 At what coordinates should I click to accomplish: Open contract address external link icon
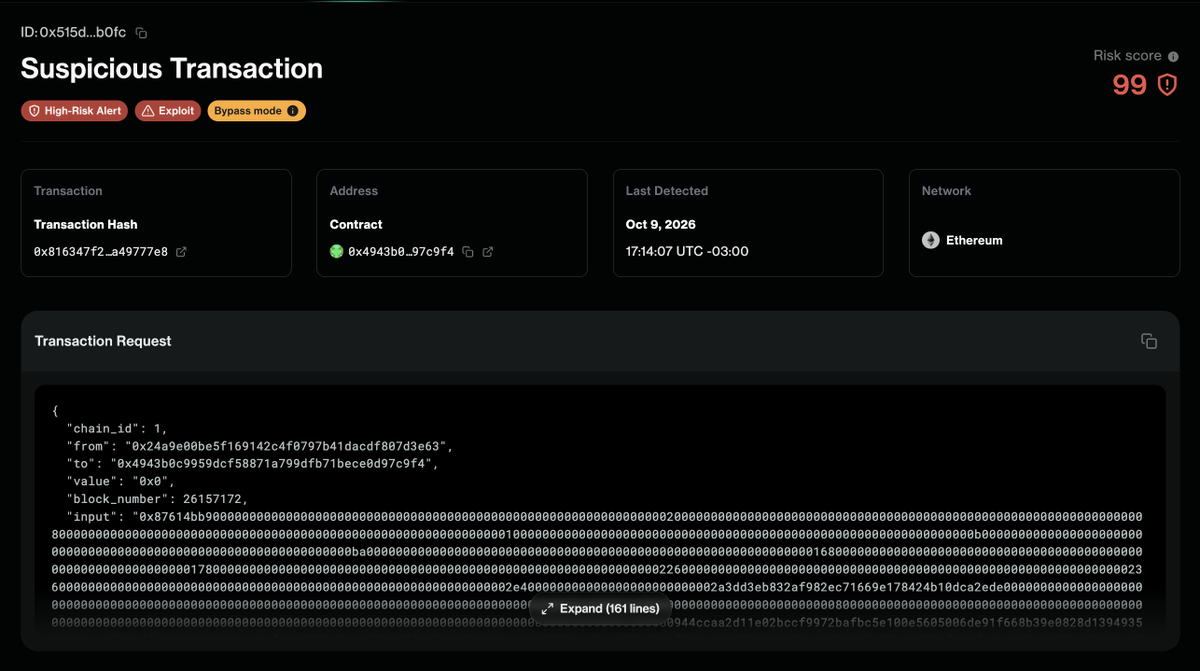pos(488,252)
